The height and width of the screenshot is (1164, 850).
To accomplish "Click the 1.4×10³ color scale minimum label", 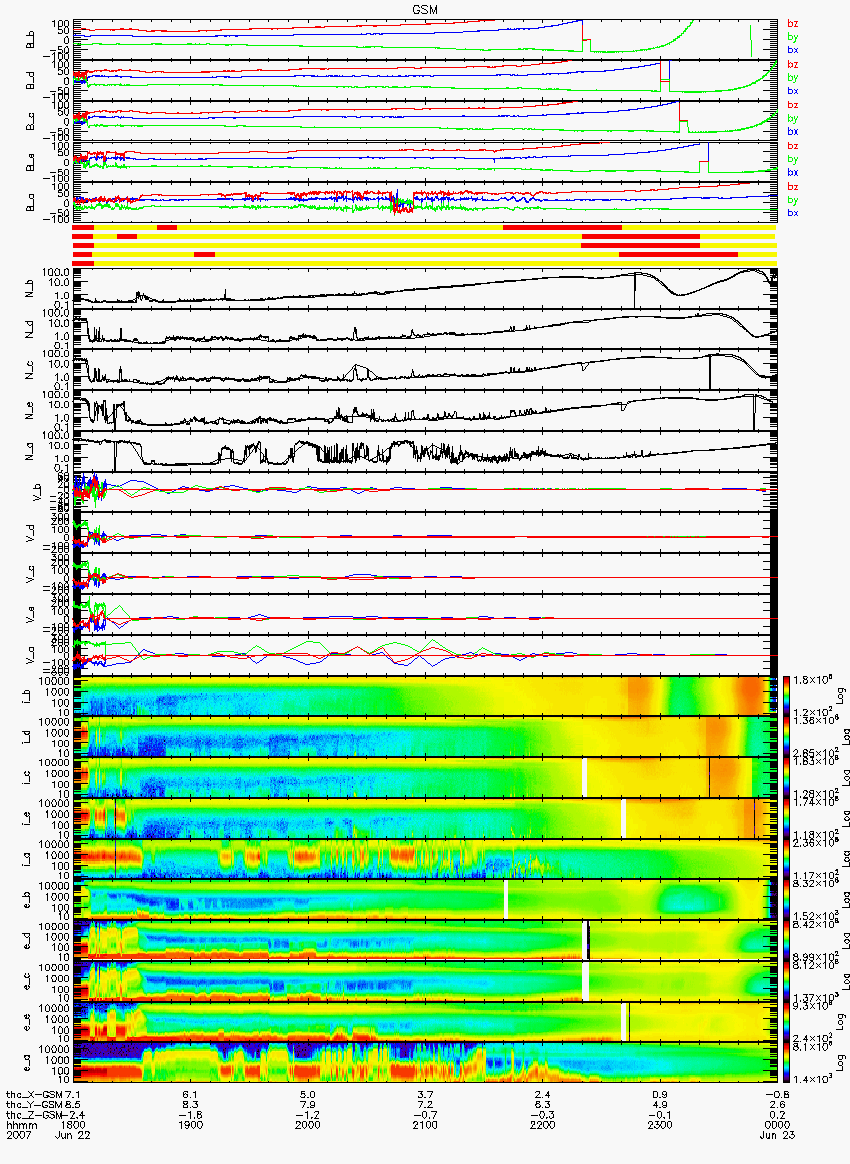I will tap(813, 1078).
